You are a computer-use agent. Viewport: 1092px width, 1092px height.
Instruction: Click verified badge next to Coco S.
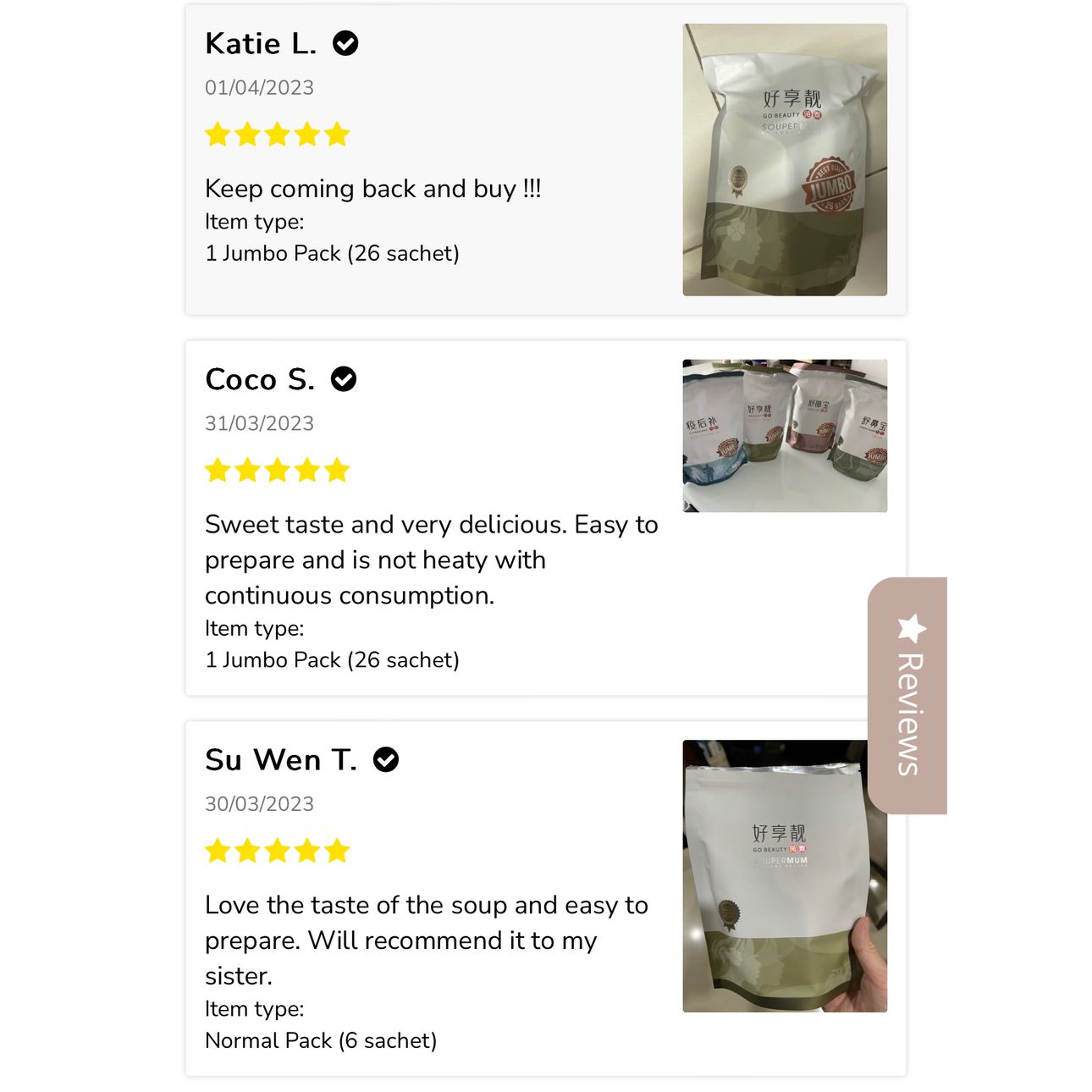coord(344,379)
